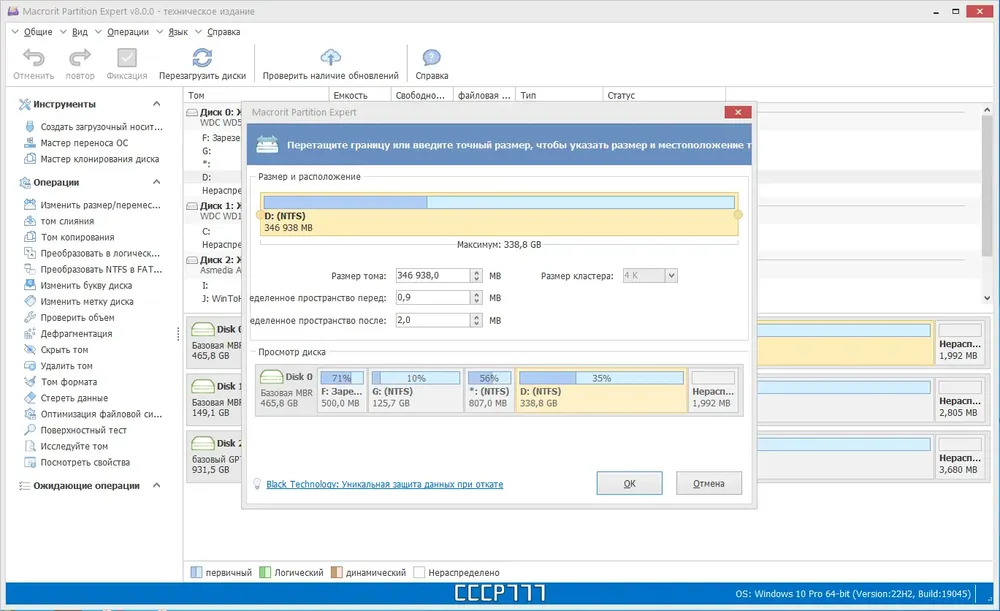Select the *: (NTFS) 807,0 MB partition
The height and width of the screenshot is (611, 1000).
pyautogui.click(x=489, y=390)
